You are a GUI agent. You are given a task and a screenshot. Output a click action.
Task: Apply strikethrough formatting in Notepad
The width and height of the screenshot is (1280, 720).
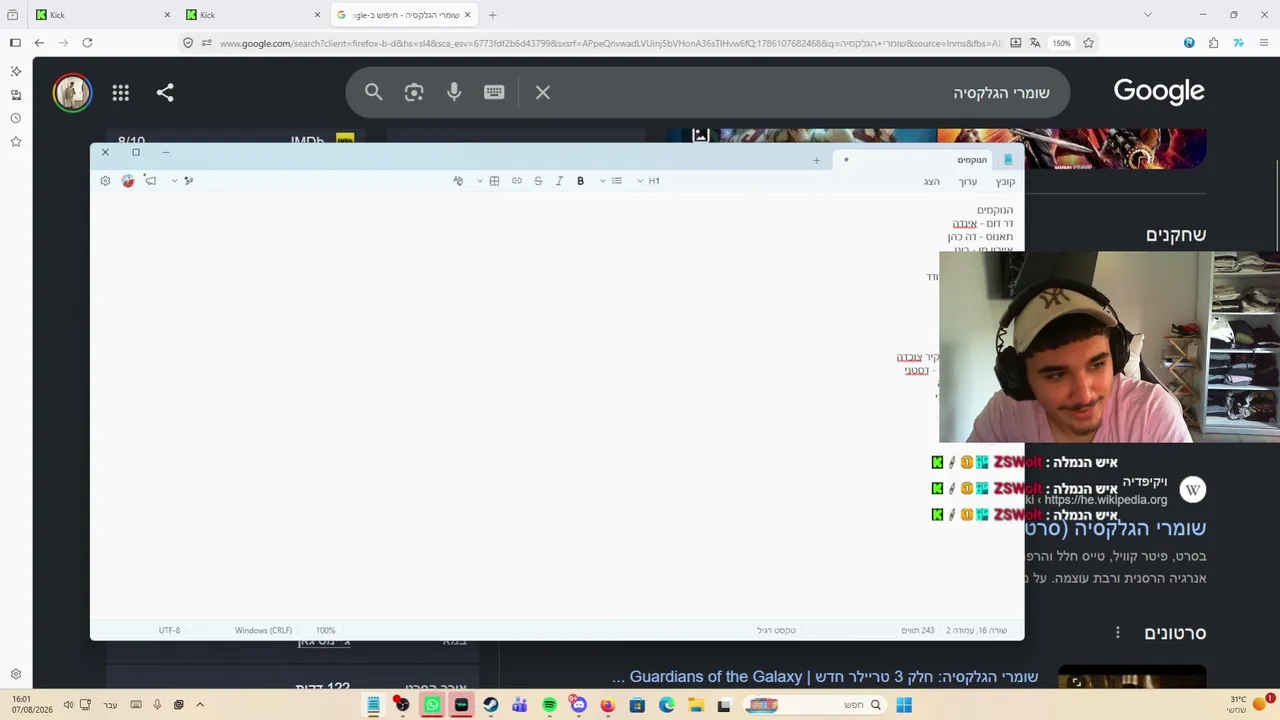[538, 181]
